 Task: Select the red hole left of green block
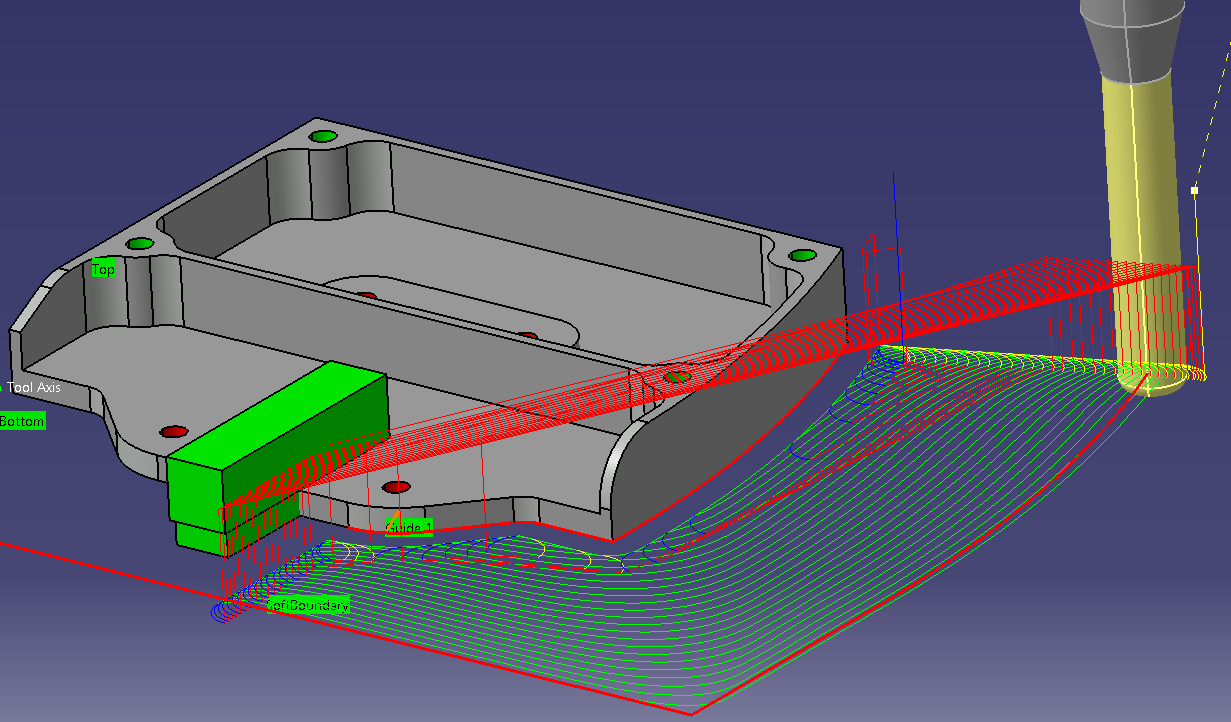tap(175, 431)
